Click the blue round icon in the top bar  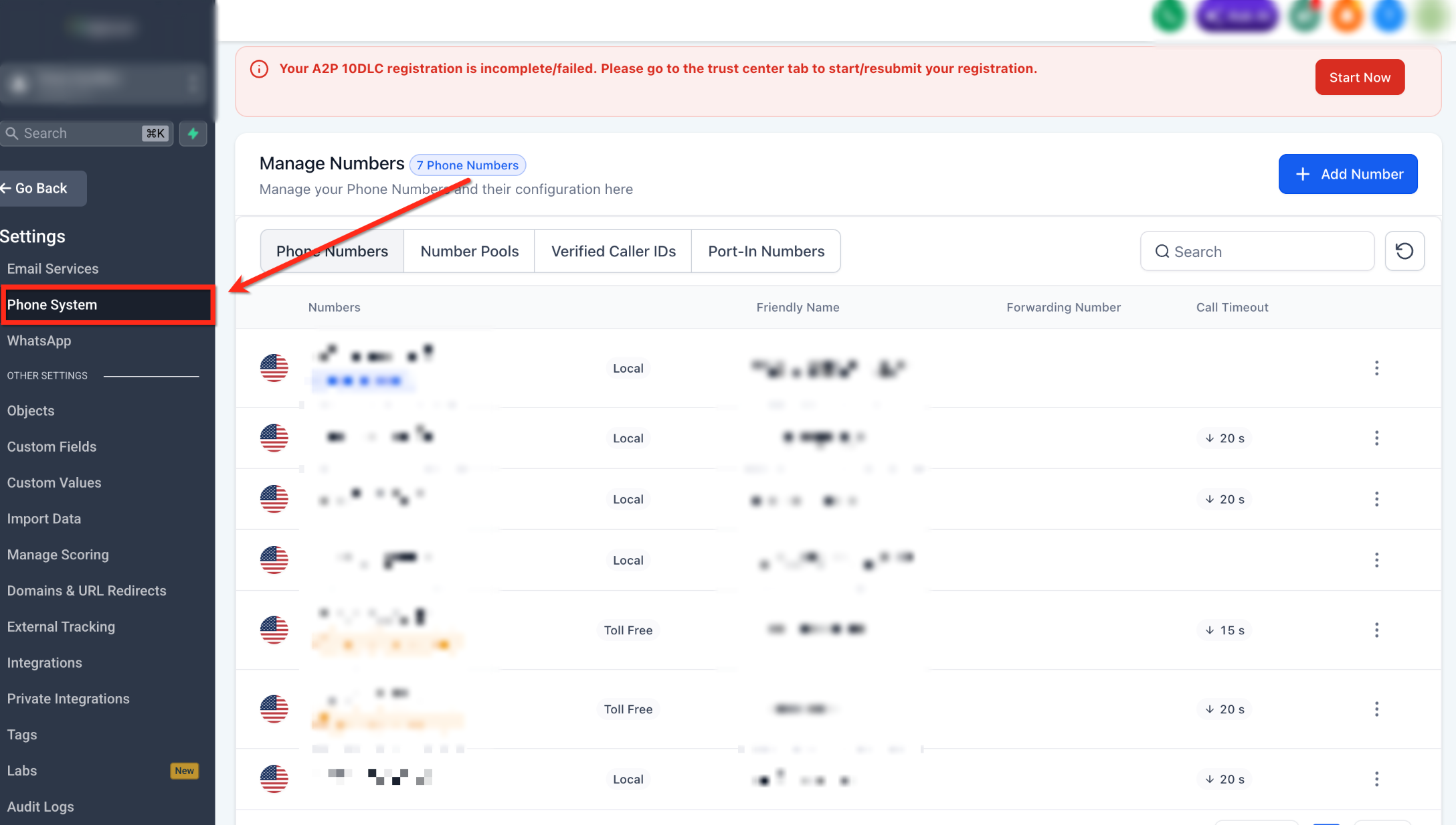coord(1389,15)
